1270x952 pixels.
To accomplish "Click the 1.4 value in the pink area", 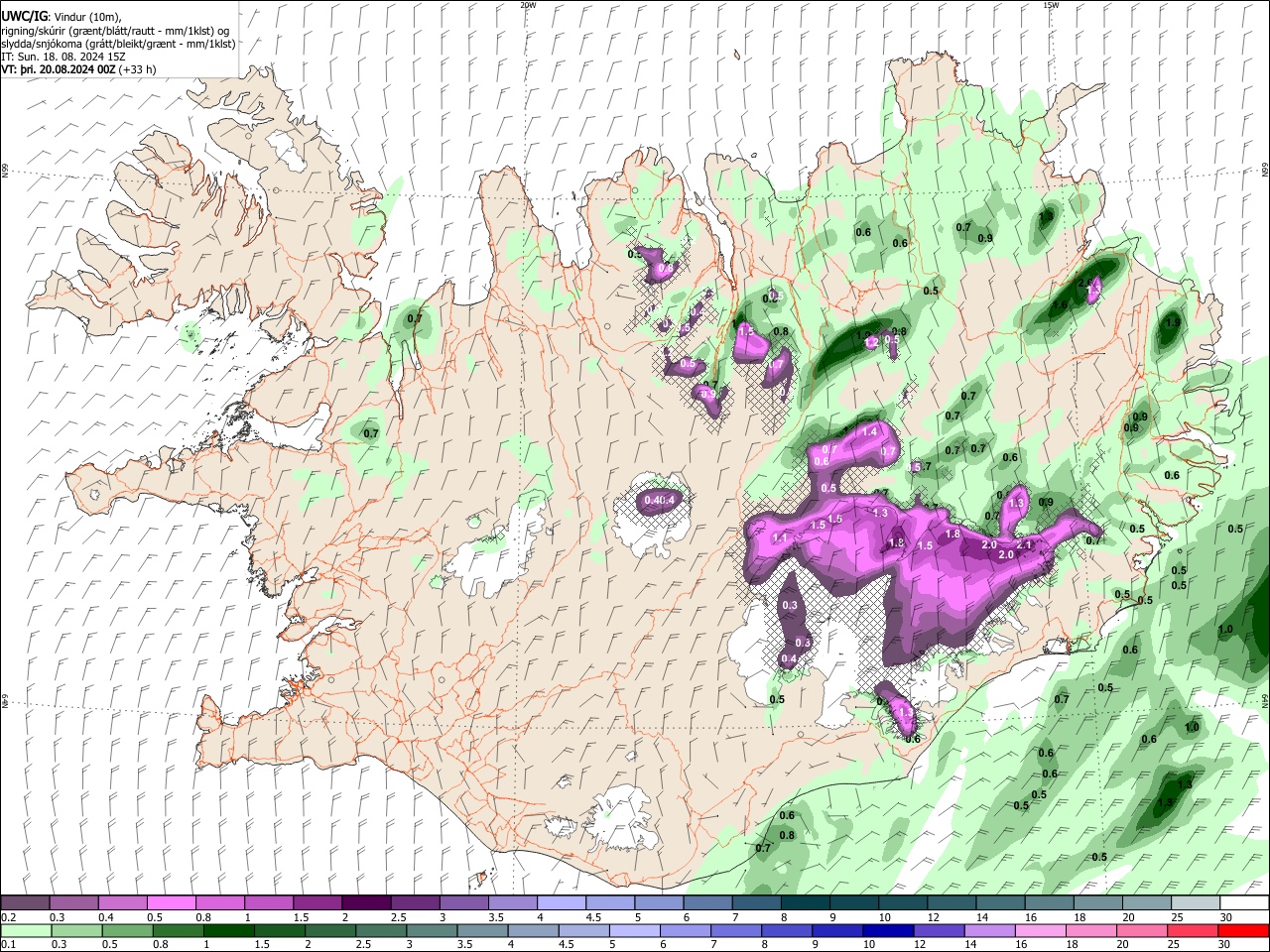I will 870,431.
